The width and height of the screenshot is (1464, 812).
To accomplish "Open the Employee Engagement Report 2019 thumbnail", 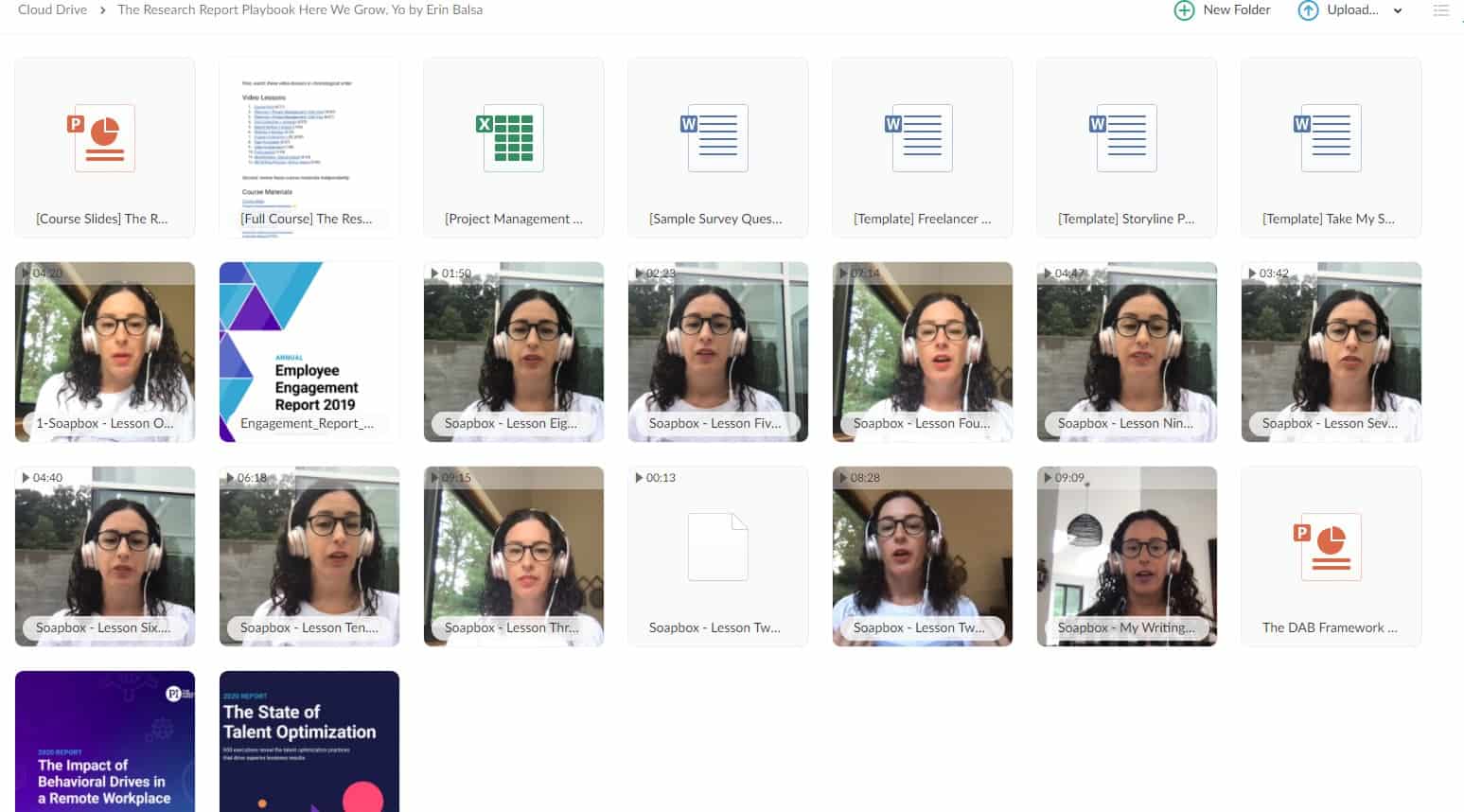I will click(309, 352).
